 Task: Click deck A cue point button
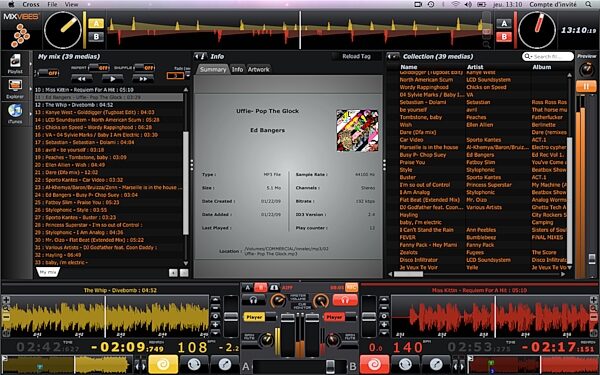(225, 364)
